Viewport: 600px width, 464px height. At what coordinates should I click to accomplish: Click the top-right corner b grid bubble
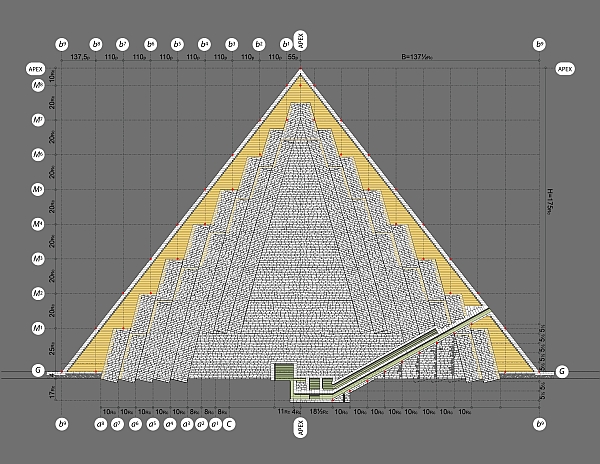coord(539,44)
